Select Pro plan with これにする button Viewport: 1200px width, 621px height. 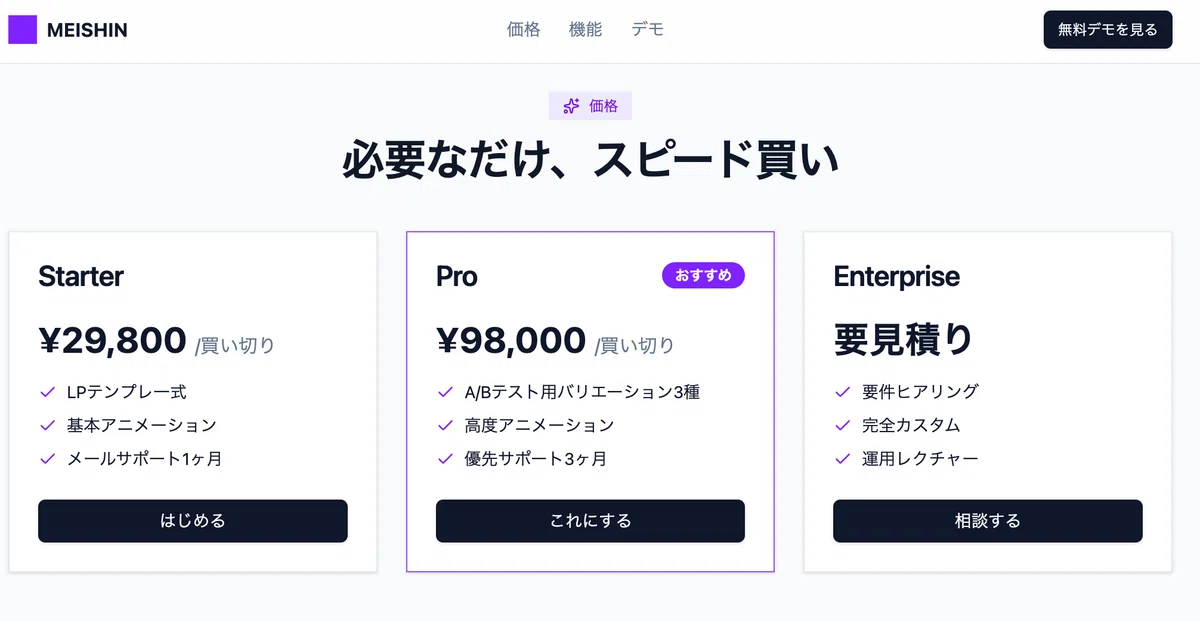(x=590, y=521)
